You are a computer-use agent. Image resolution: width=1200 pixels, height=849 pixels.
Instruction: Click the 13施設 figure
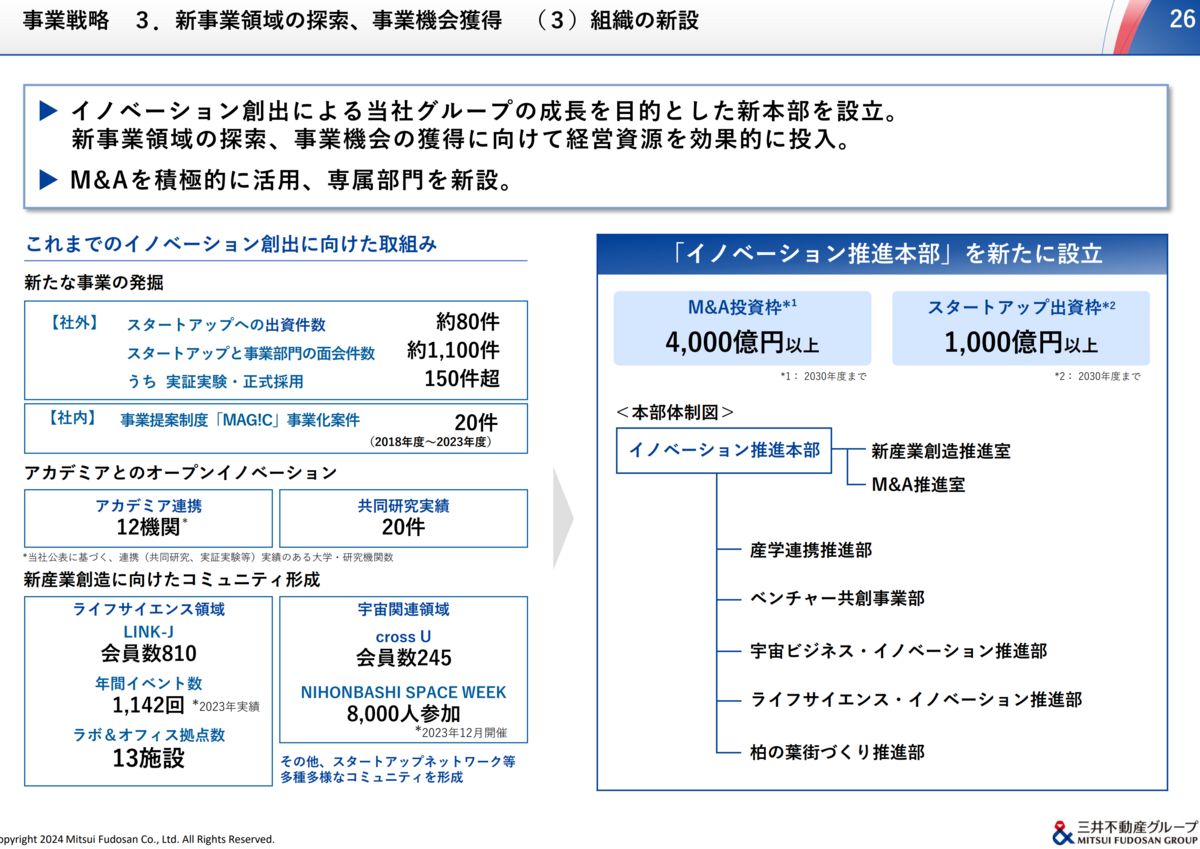click(x=149, y=758)
